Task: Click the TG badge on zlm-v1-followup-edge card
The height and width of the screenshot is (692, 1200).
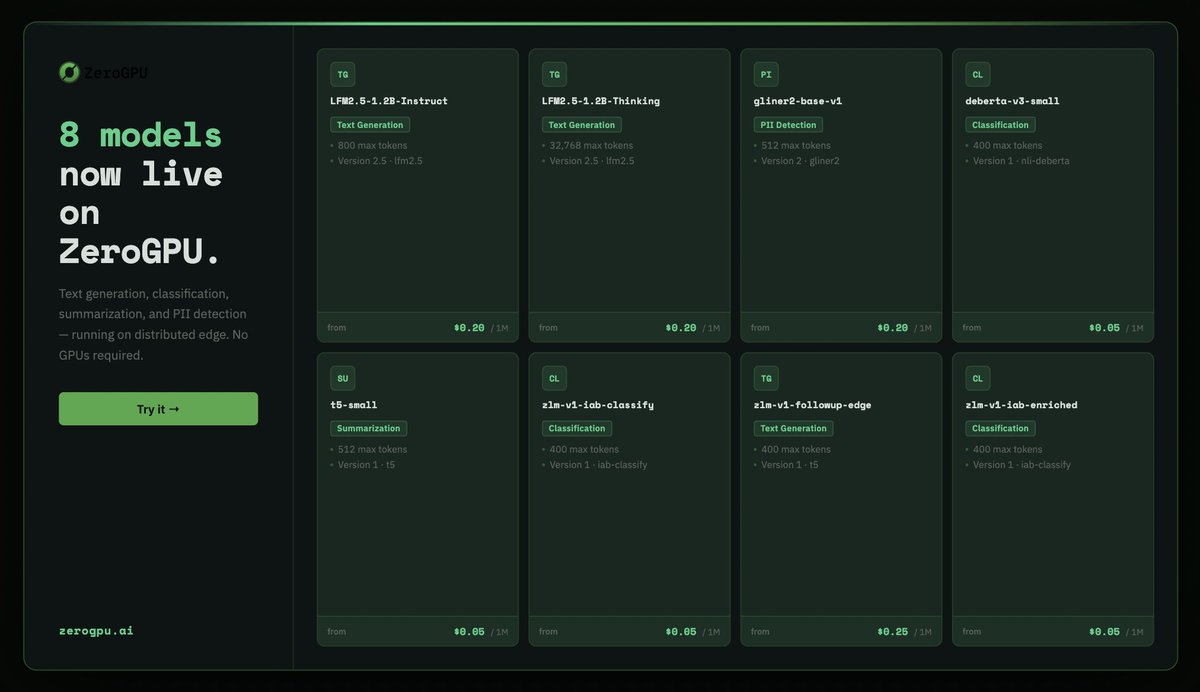Action: [x=766, y=378]
